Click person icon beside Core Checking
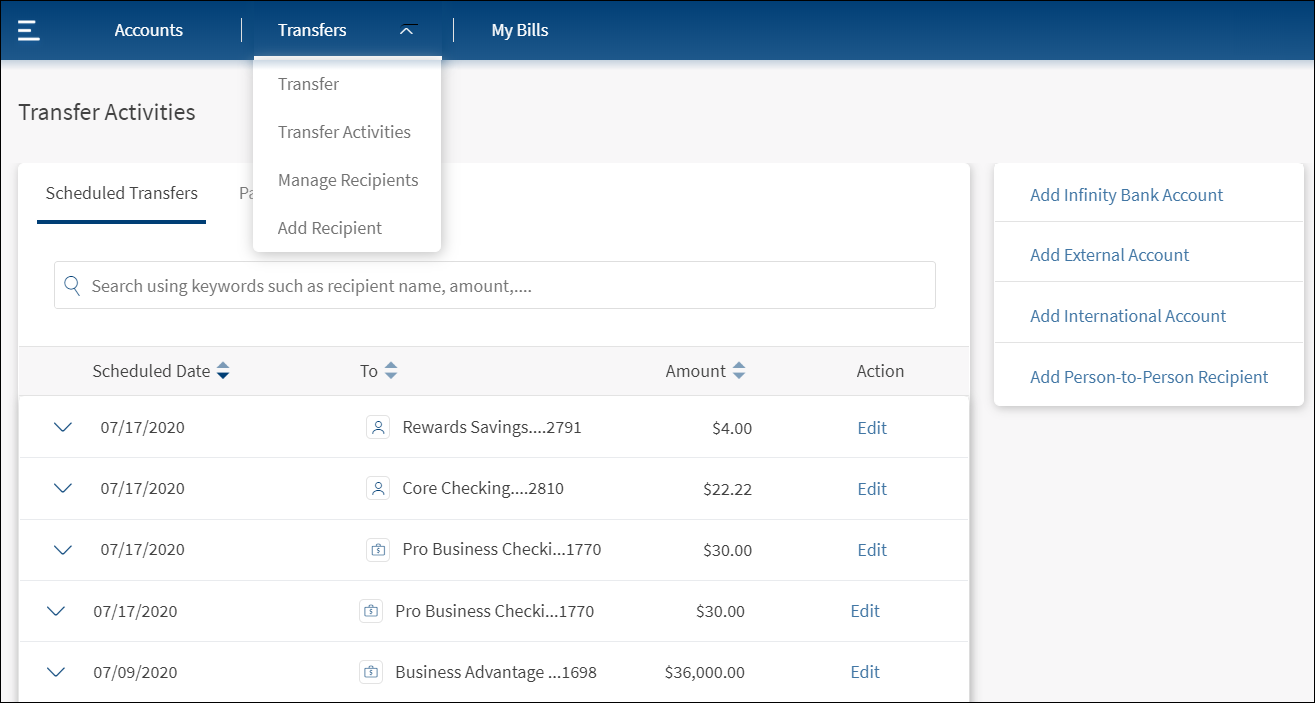 [x=377, y=489]
